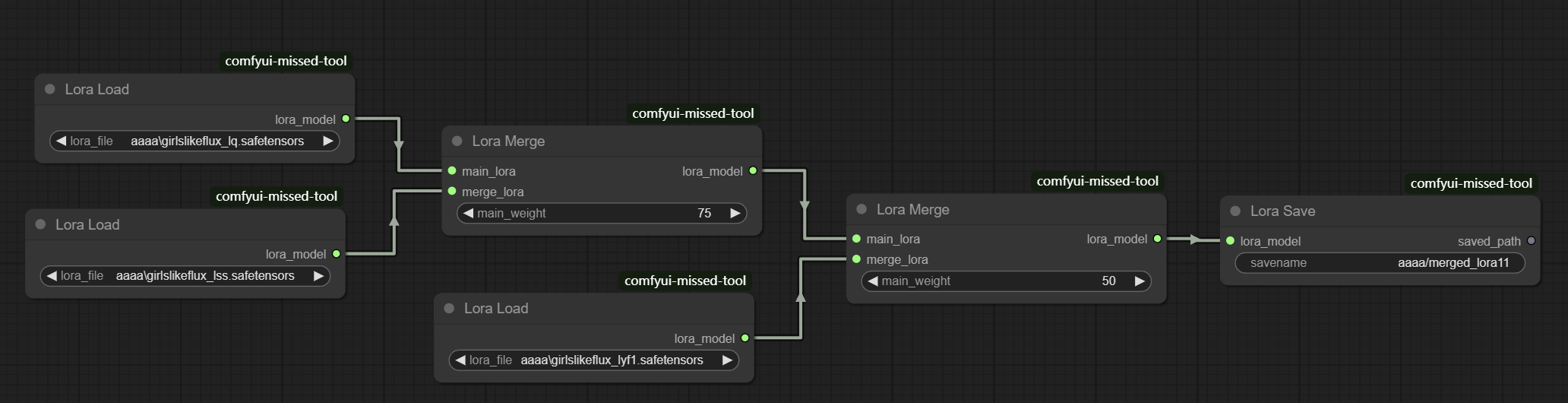Select title of girlslikeflux_lq Lora Load node

click(x=97, y=89)
